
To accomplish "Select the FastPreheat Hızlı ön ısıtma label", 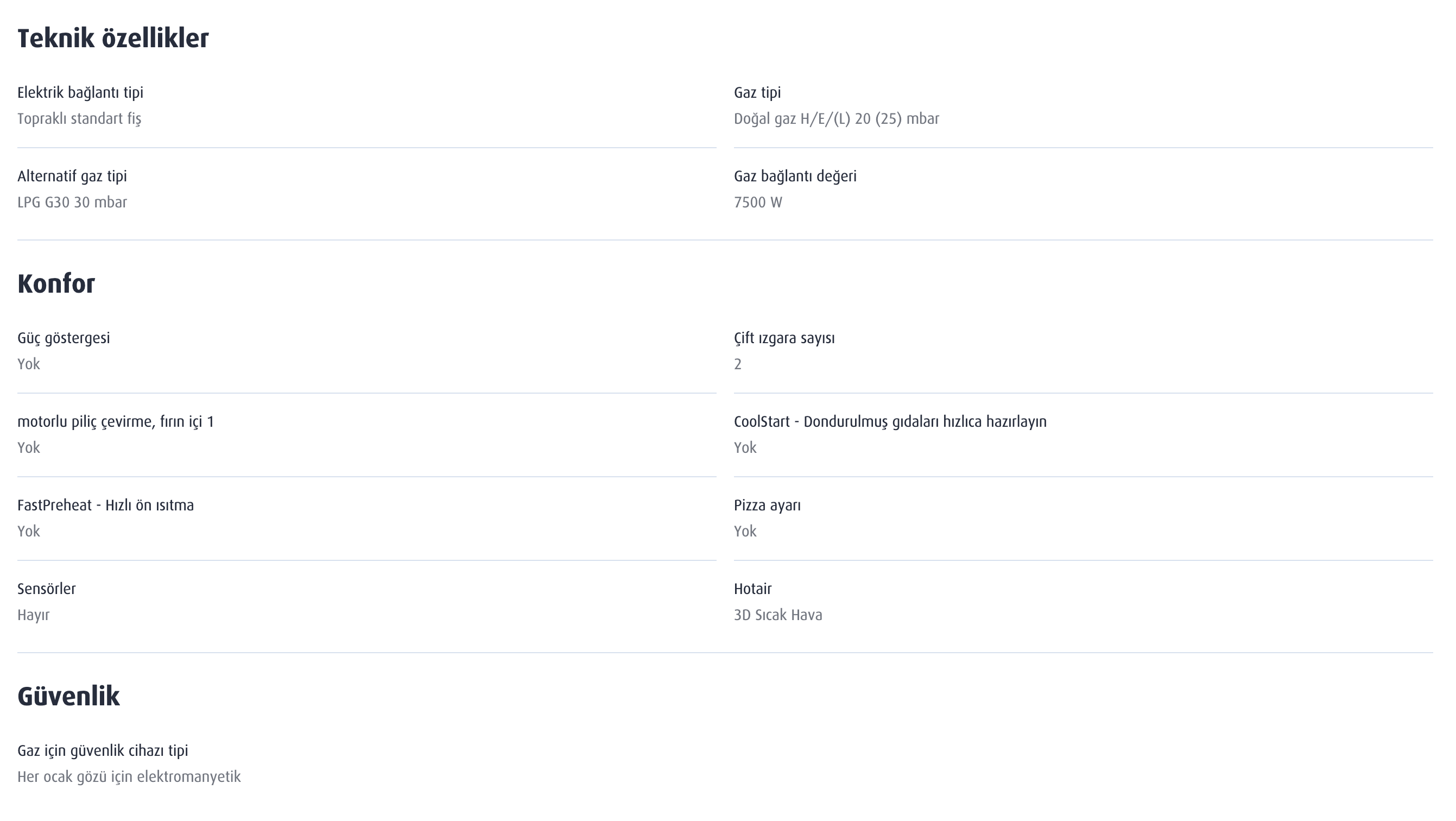I will [106, 506].
